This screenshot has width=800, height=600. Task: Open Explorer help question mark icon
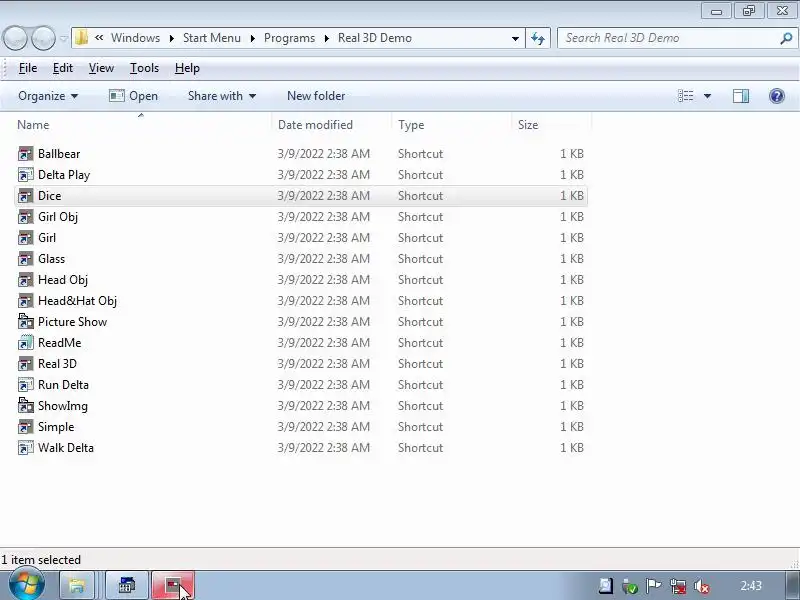tap(777, 96)
